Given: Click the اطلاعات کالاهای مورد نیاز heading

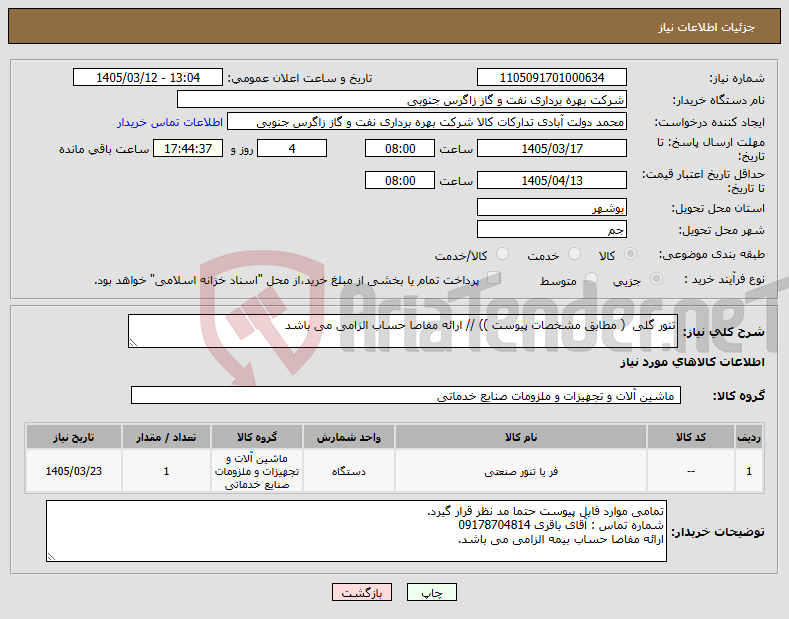Looking at the screenshot, I should point(692,362).
